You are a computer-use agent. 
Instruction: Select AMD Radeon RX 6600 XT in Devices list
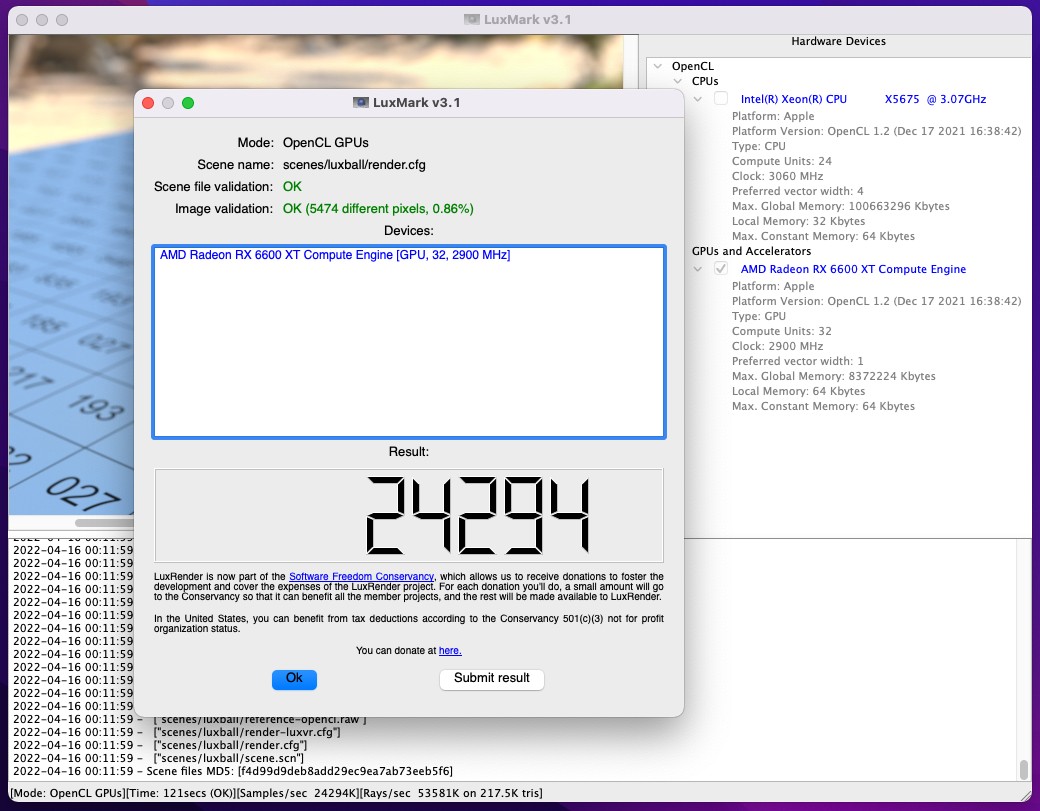click(x=335, y=255)
